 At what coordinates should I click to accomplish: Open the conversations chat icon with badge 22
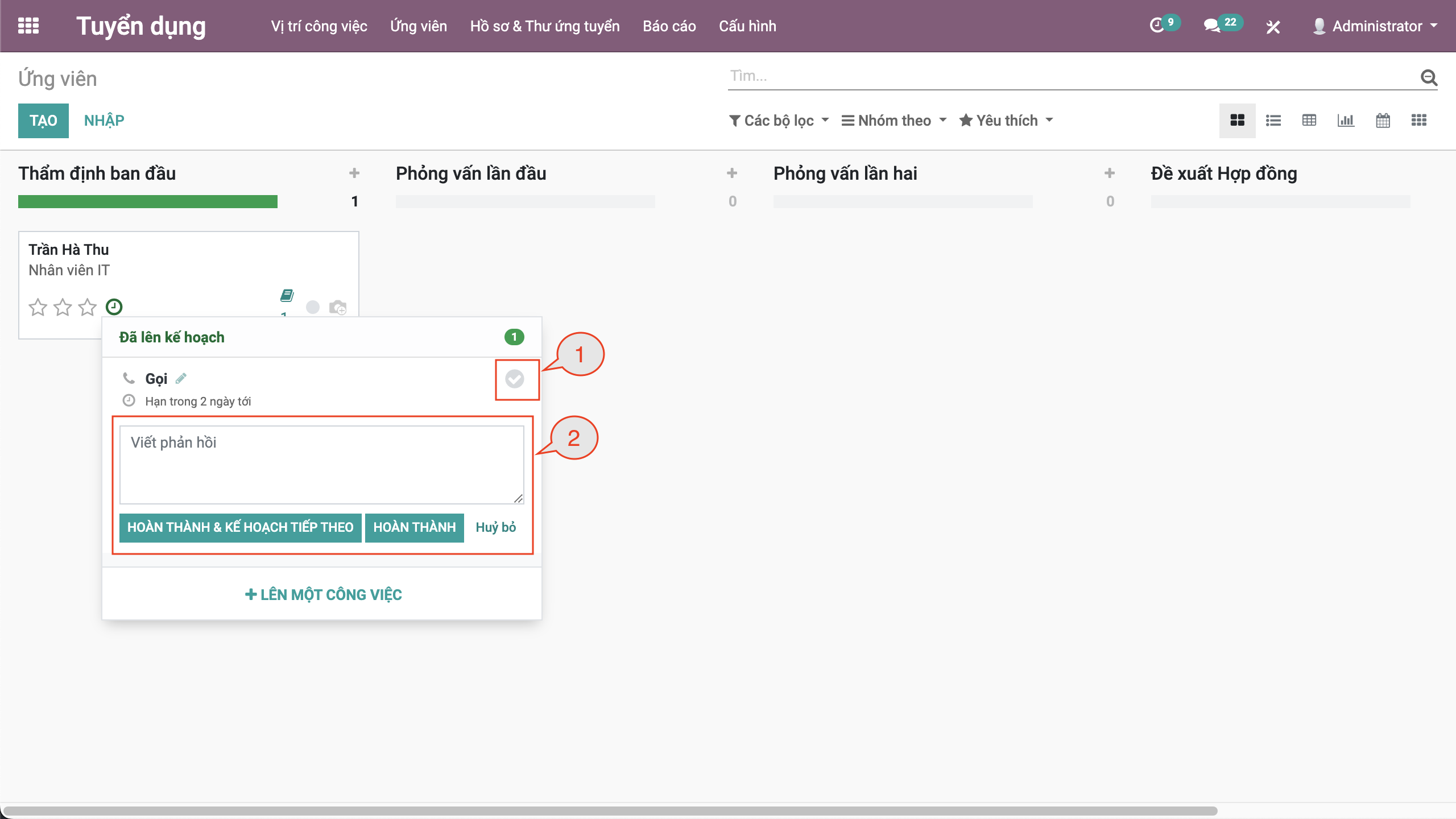(x=1211, y=26)
